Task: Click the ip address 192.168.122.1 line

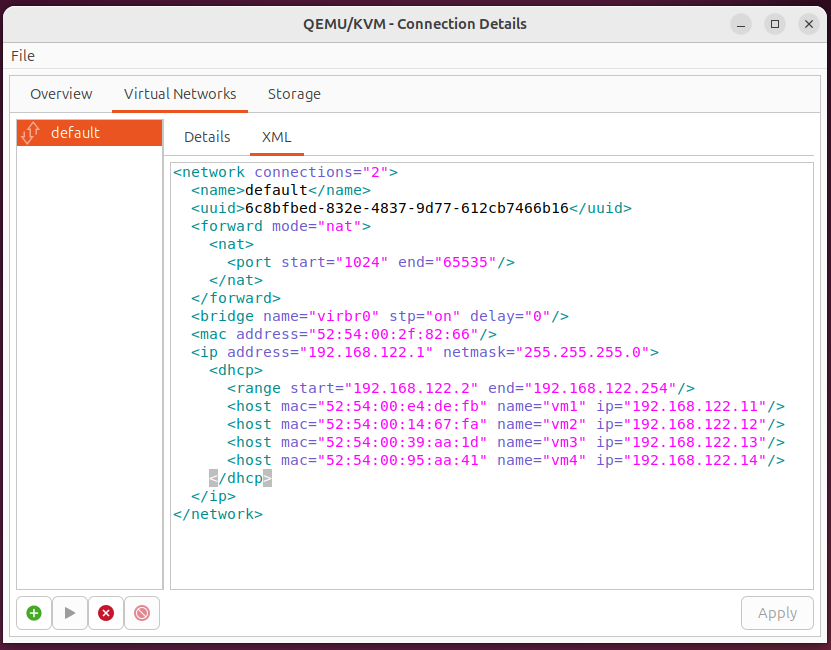Action: pyautogui.click(x=425, y=353)
